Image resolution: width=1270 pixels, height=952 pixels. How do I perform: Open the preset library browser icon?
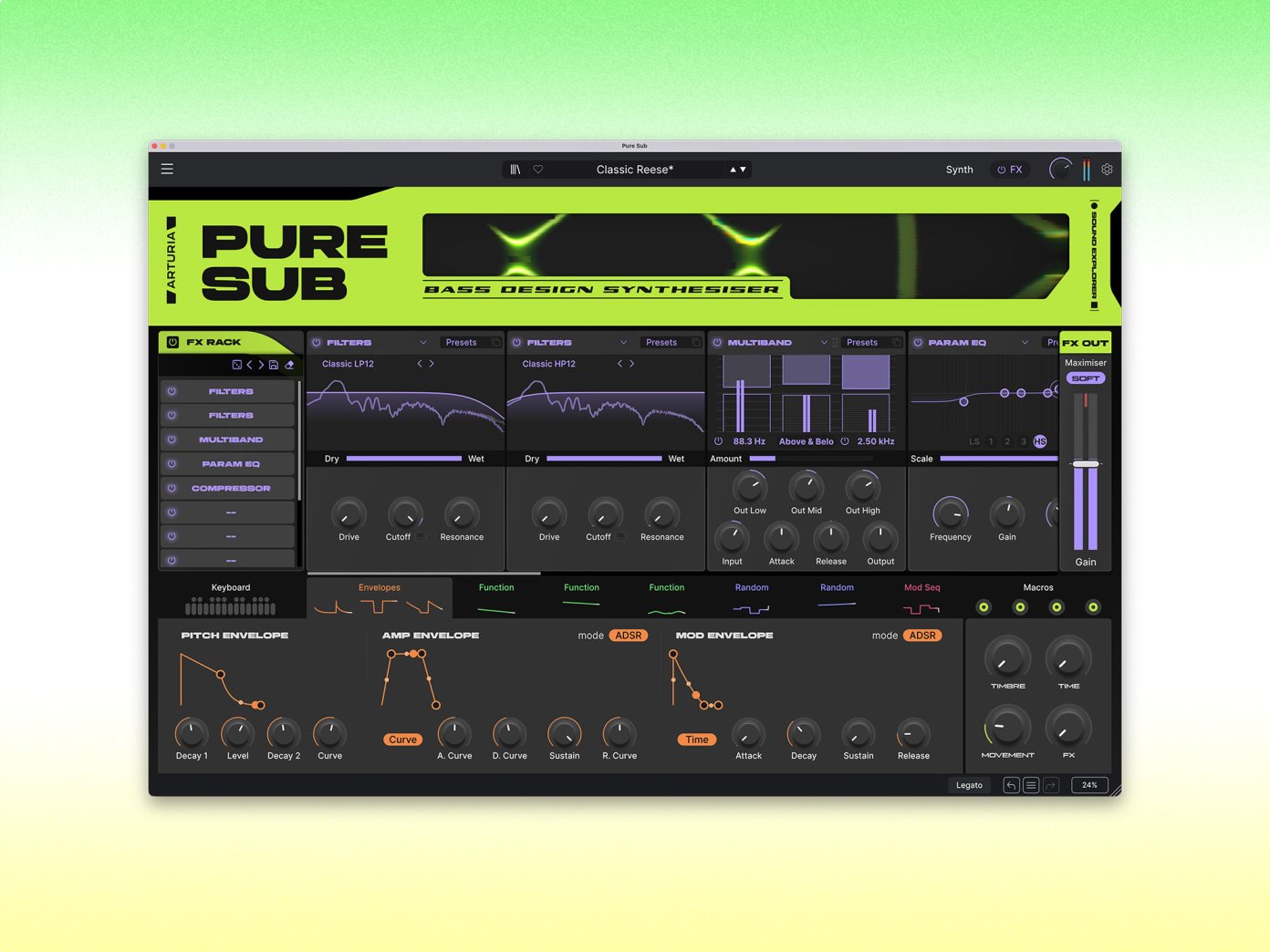pos(515,170)
